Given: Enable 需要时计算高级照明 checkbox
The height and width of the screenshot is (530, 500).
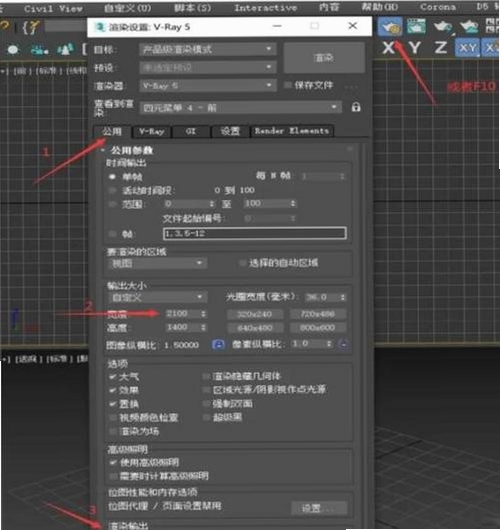Looking at the screenshot, I should [x=113, y=476].
